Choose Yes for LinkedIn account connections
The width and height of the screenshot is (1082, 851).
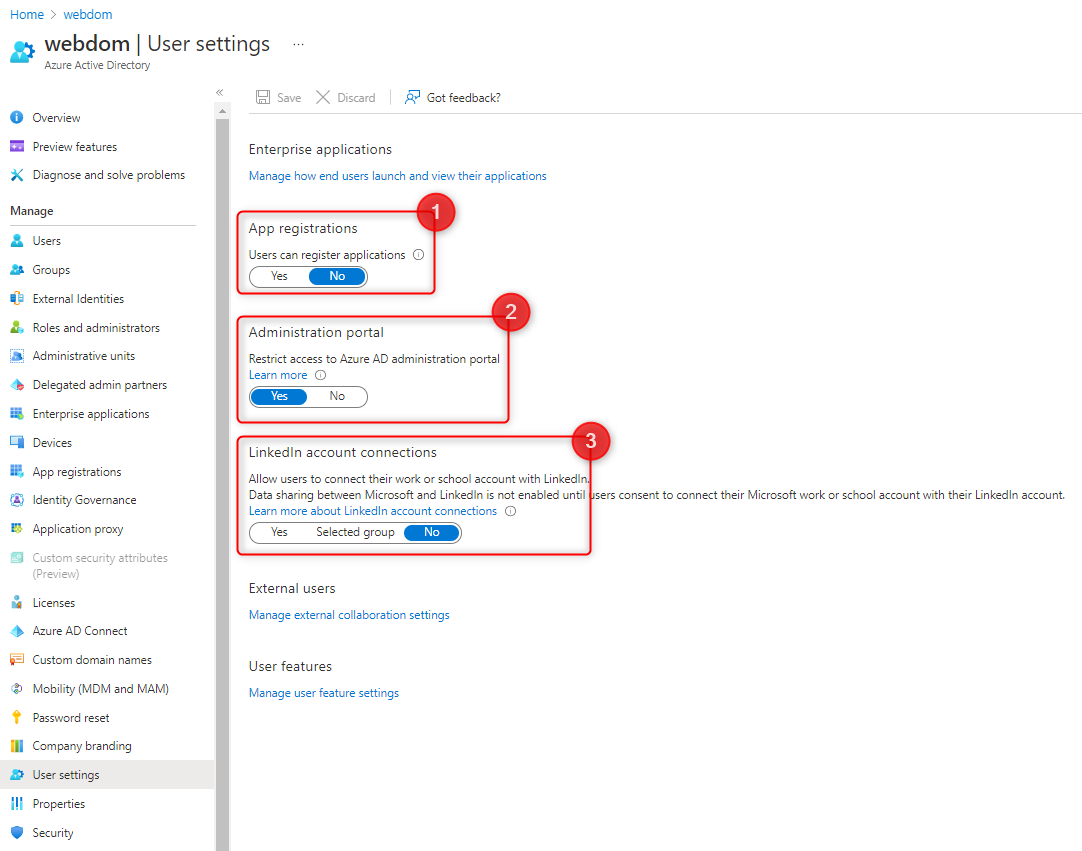279,532
